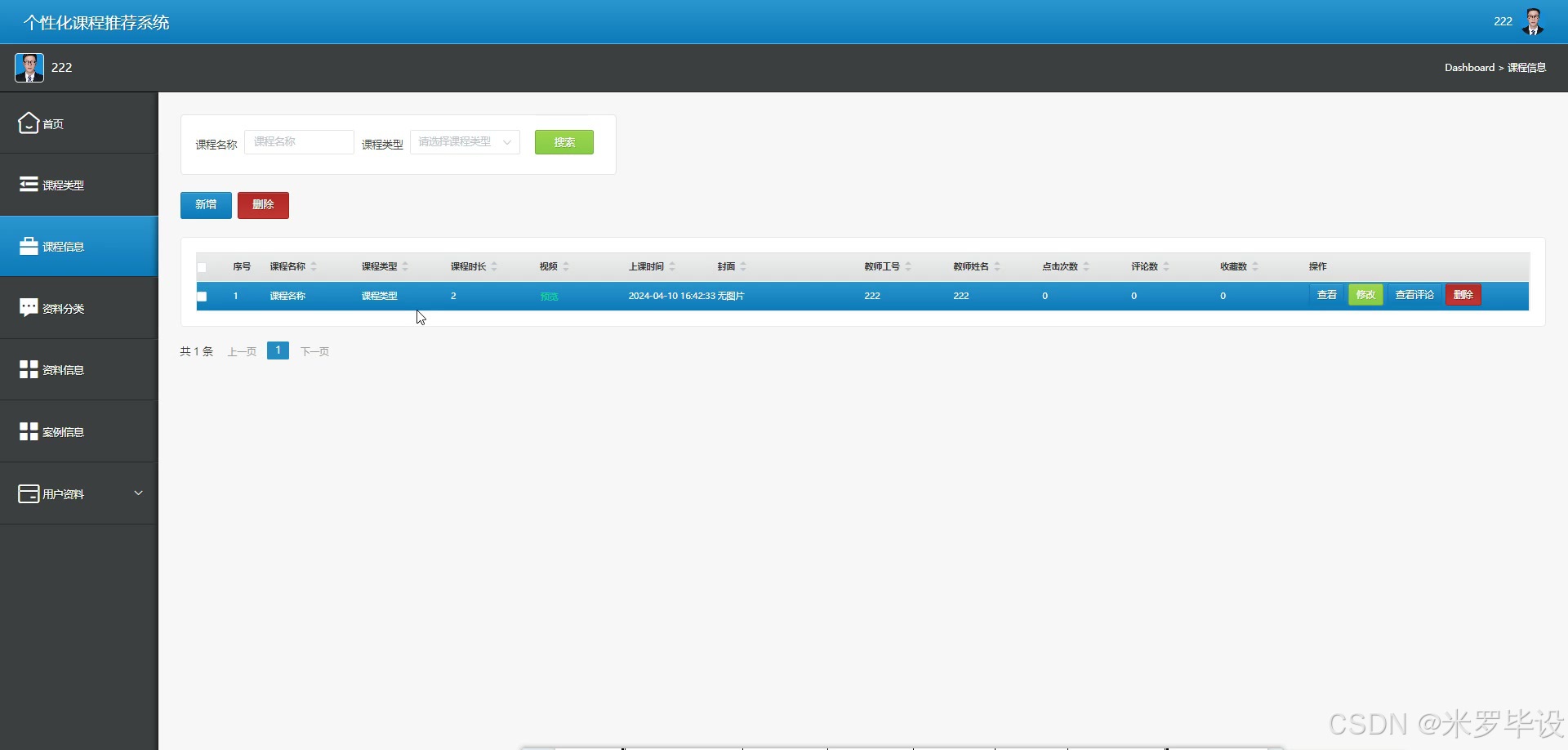Sort by 教师姓名 column arrows

997,266
